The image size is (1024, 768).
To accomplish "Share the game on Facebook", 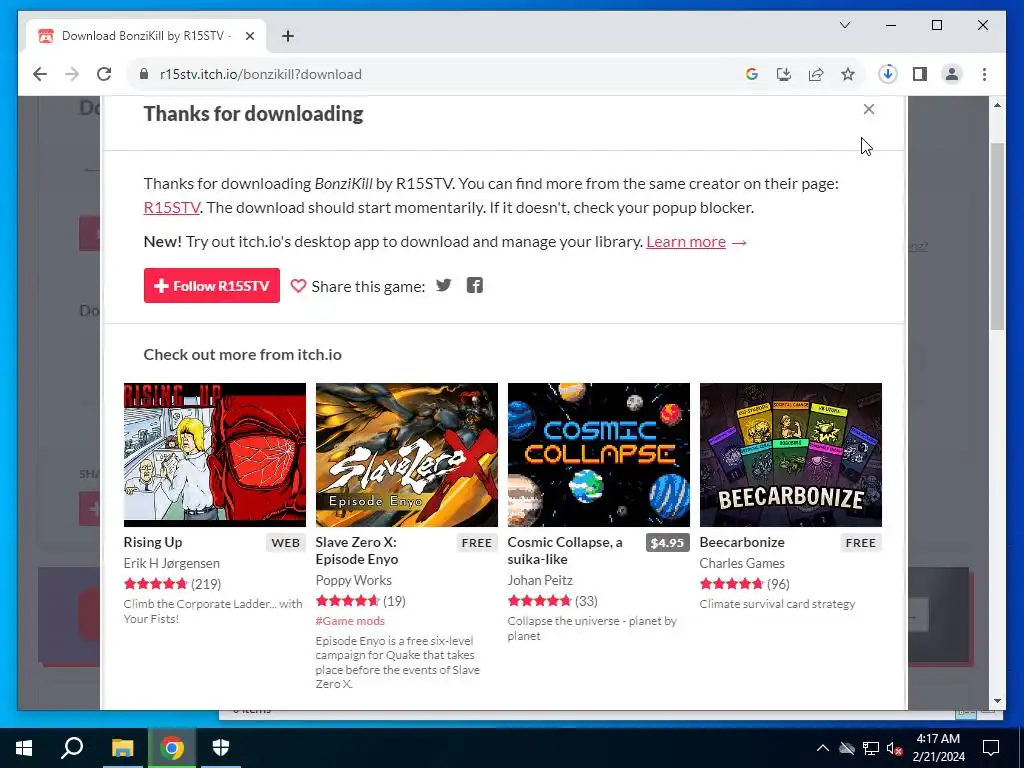I will 475,285.
